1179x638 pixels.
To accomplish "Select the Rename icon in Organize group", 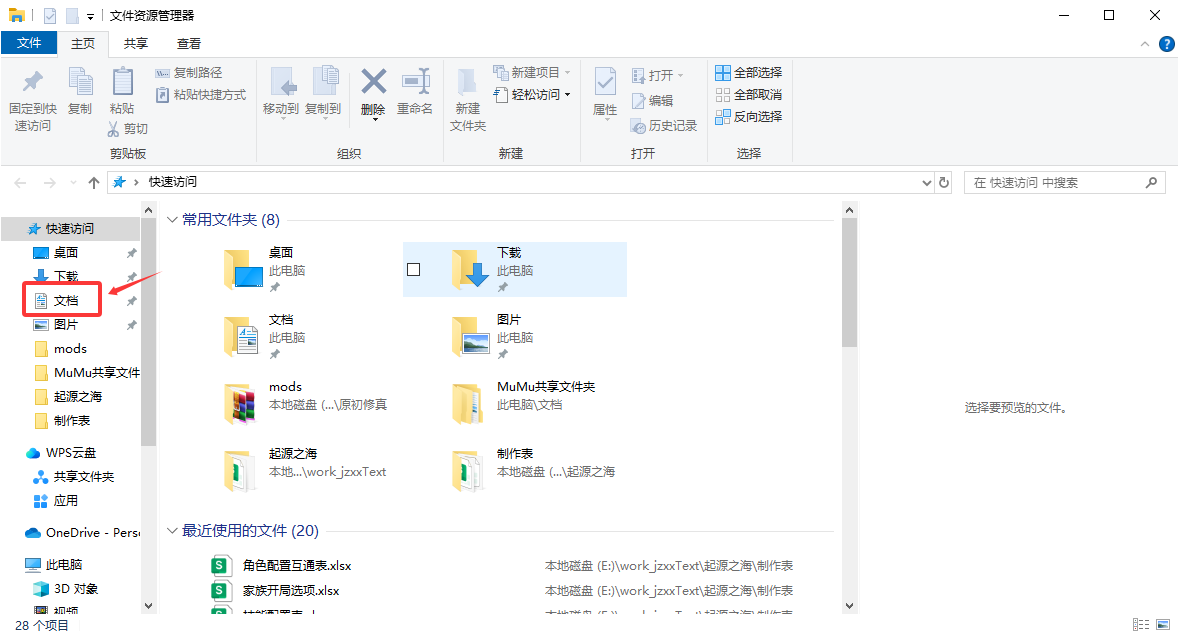I will [415, 82].
